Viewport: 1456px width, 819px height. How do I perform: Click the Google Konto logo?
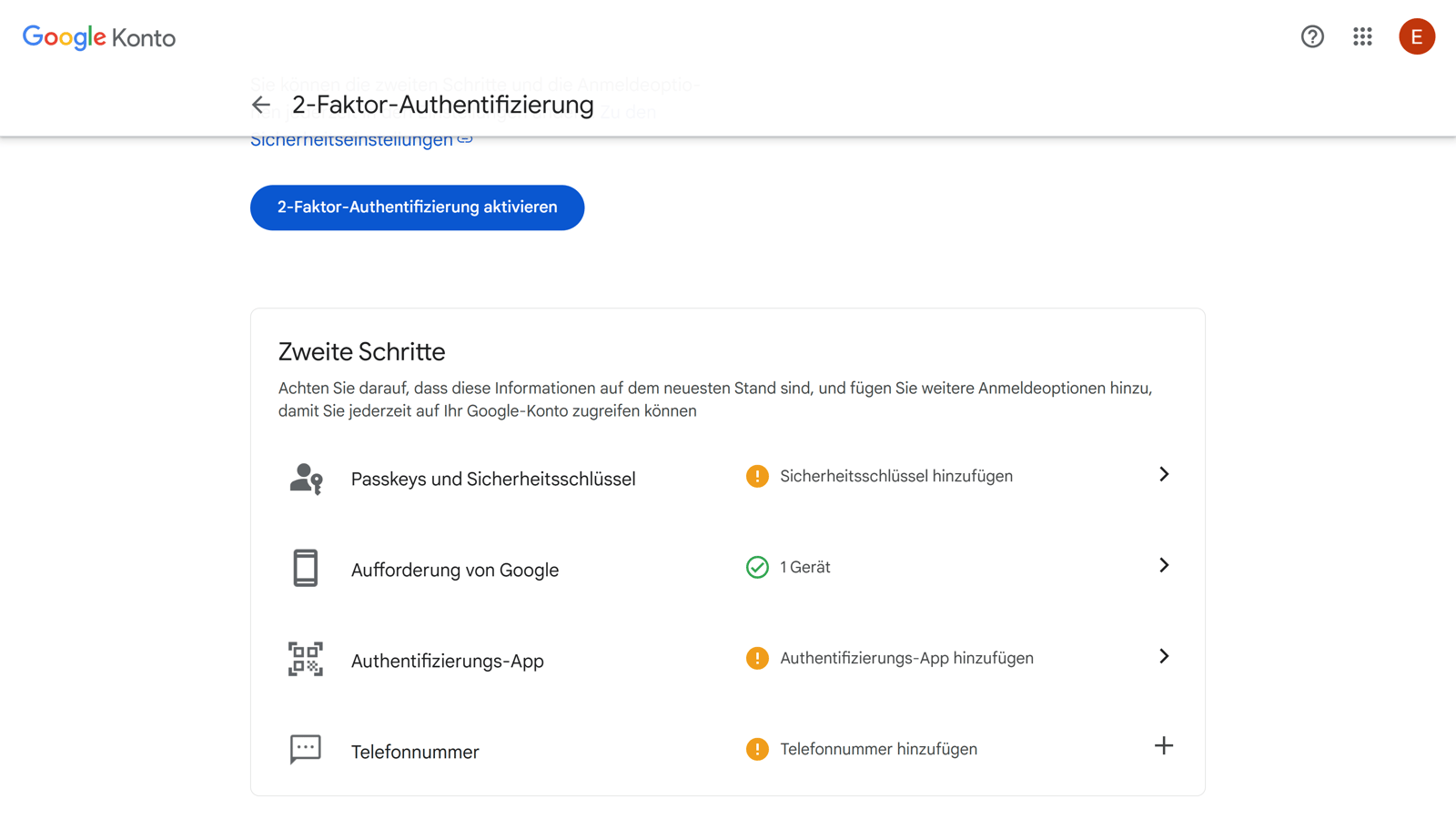pyautogui.click(x=98, y=37)
